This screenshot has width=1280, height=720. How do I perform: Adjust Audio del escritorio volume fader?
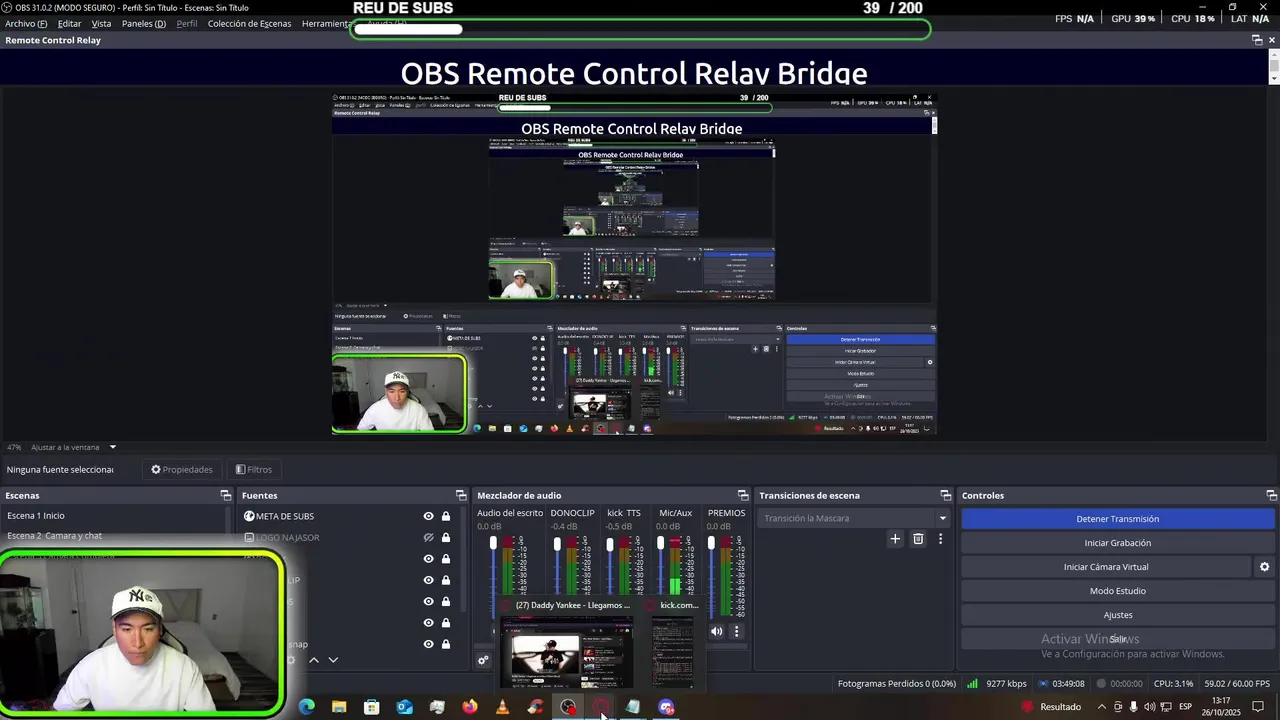point(493,543)
